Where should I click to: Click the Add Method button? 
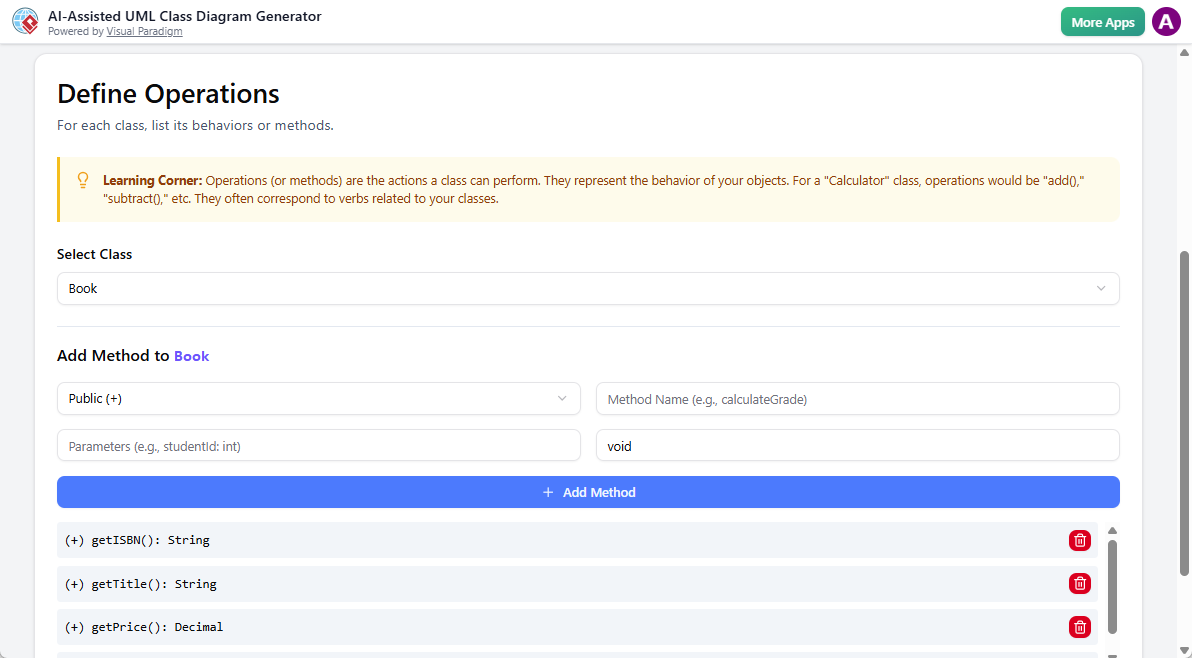tap(588, 492)
